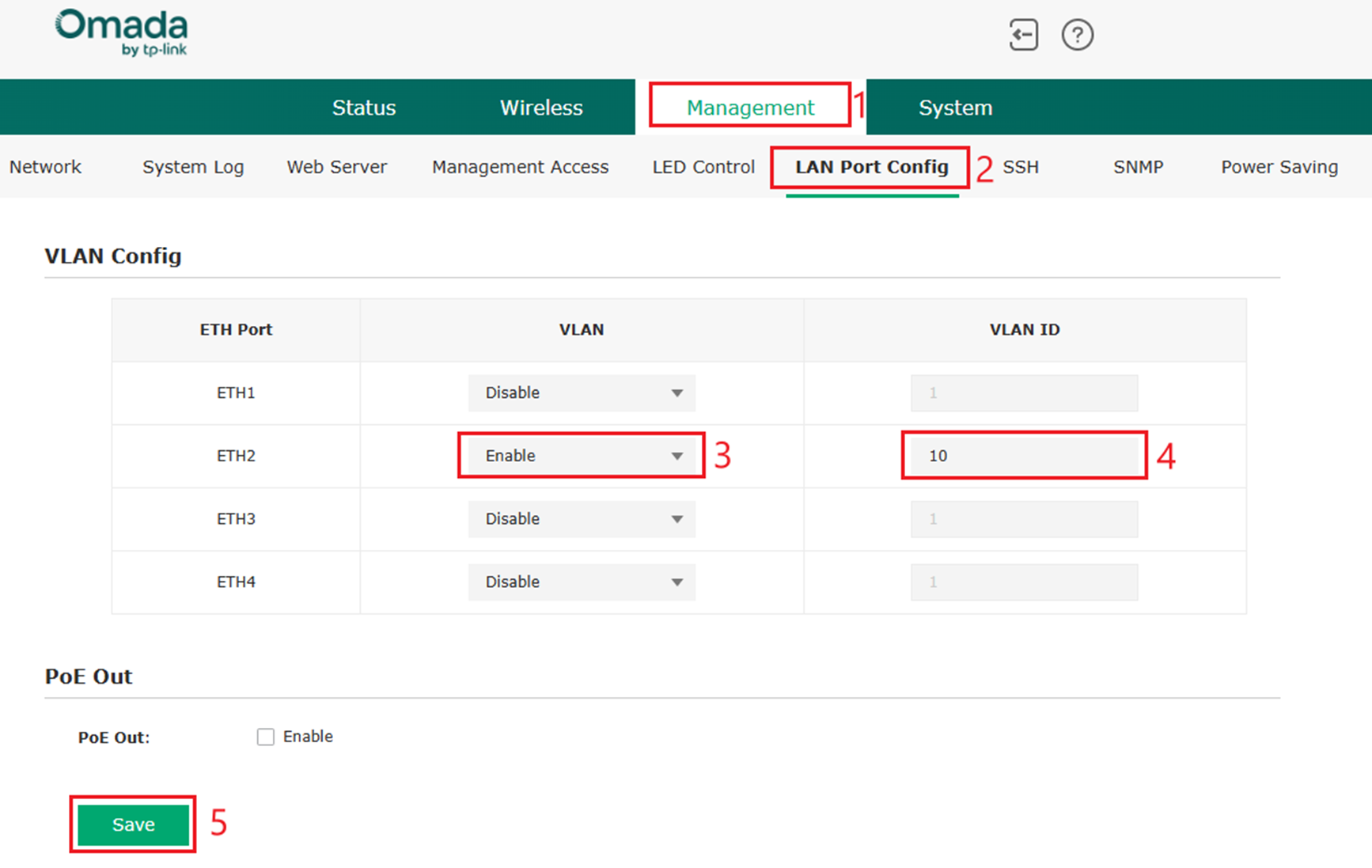1372x868 pixels.
Task: Click the ETH2 port cell
Action: tap(236, 456)
